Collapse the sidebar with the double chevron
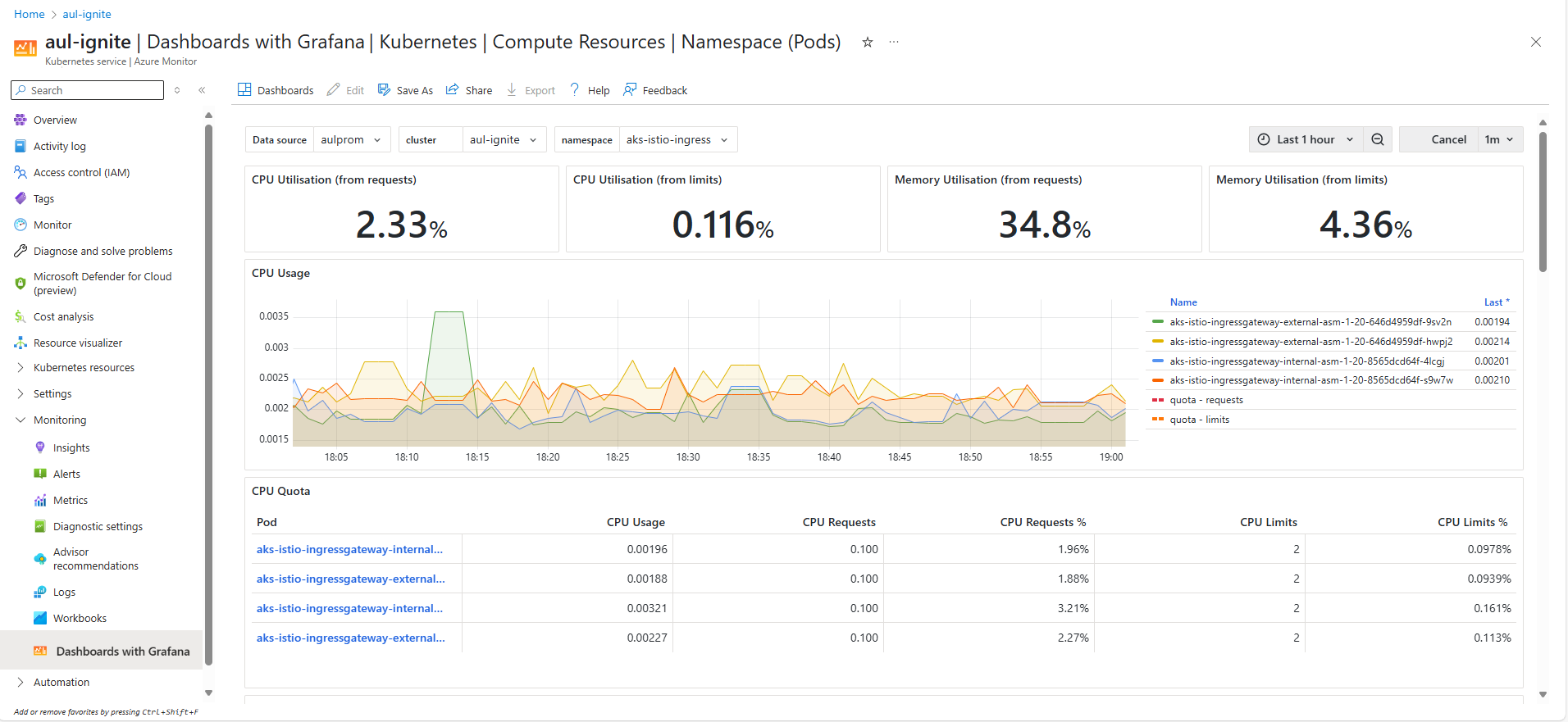The height and width of the screenshot is (722, 1568). click(202, 90)
